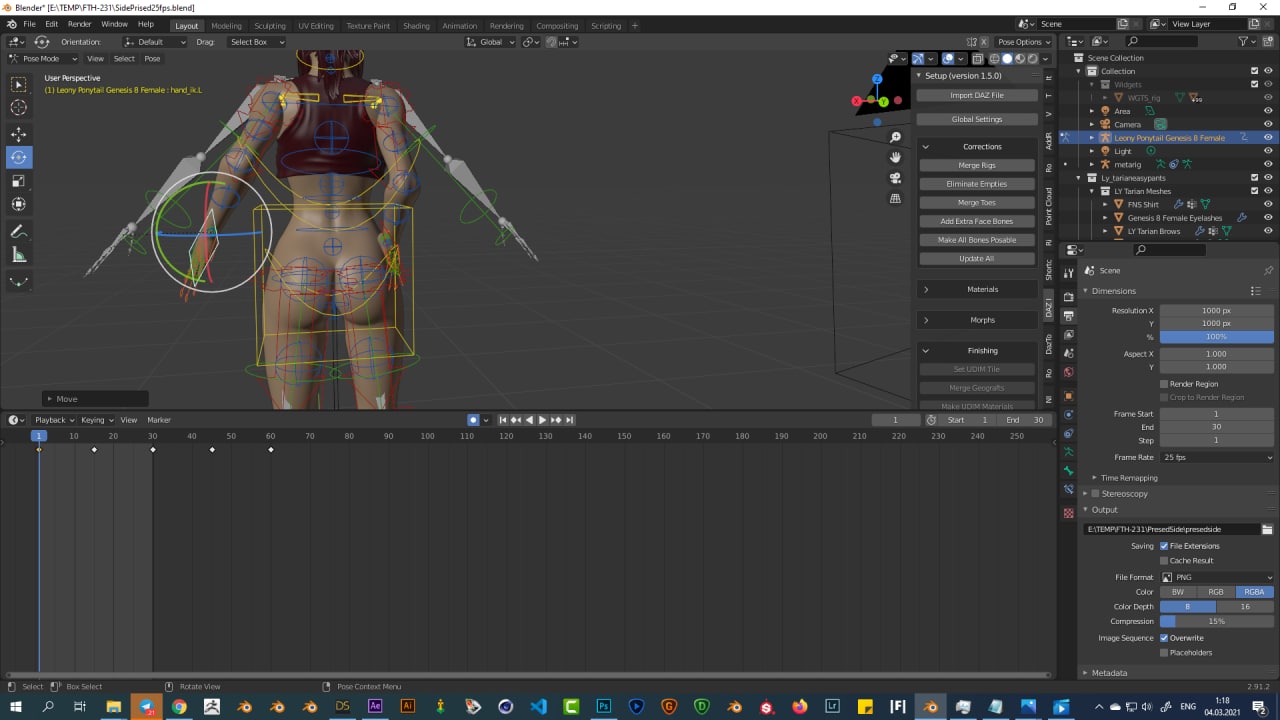Switch to the Sculpting workspace tab
1280x720 pixels.
(x=269, y=26)
